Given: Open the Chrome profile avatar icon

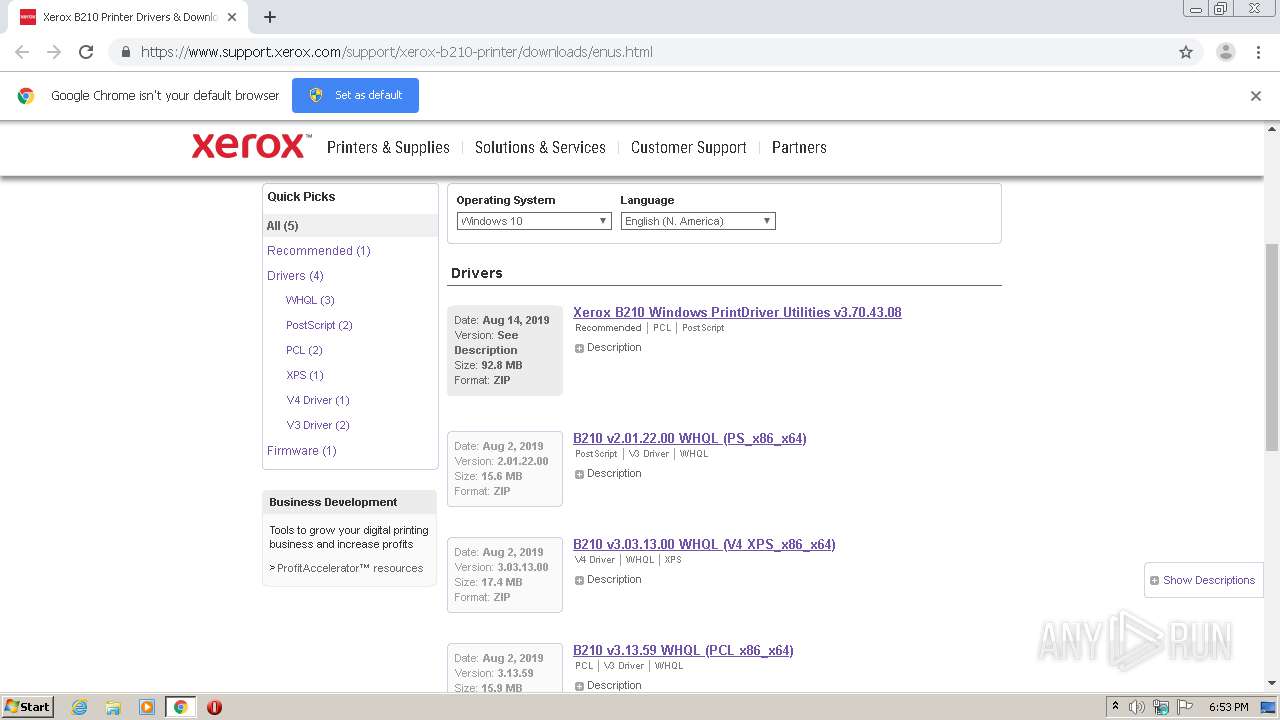Looking at the screenshot, I should click(1226, 52).
